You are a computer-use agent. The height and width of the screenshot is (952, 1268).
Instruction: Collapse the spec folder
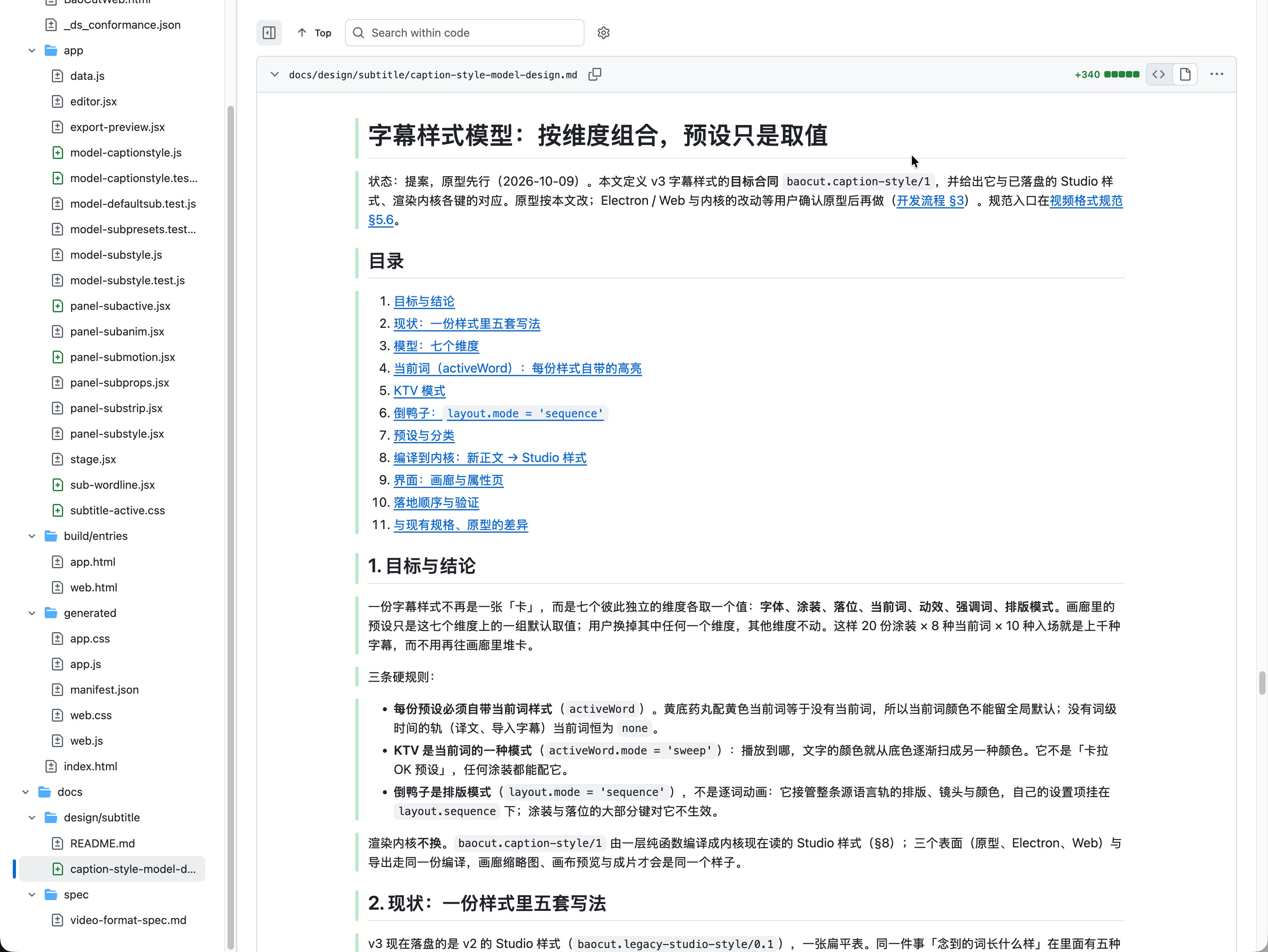(x=32, y=894)
